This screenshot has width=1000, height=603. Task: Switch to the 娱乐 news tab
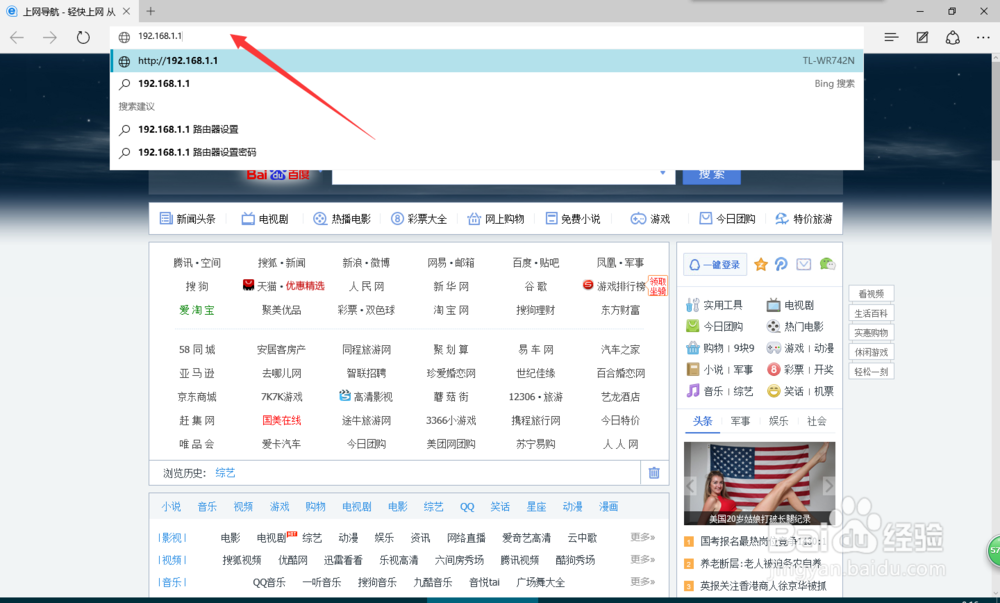pyautogui.click(x=779, y=421)
